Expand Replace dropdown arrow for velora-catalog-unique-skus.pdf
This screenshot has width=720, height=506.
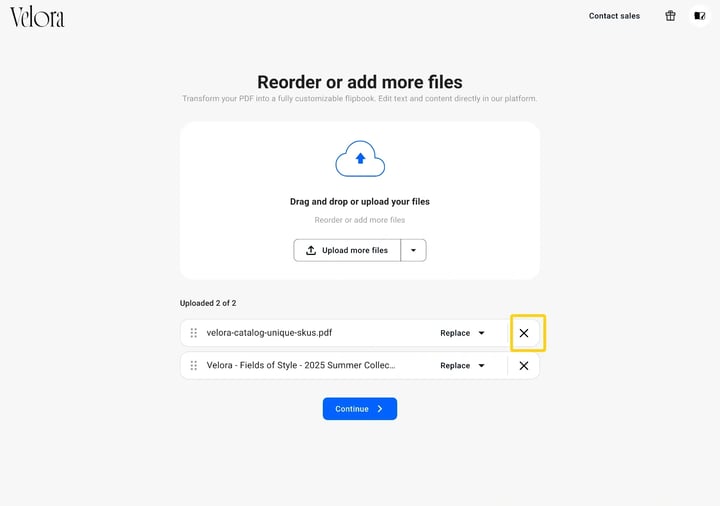pyautogui.click(x=481, y=333)
